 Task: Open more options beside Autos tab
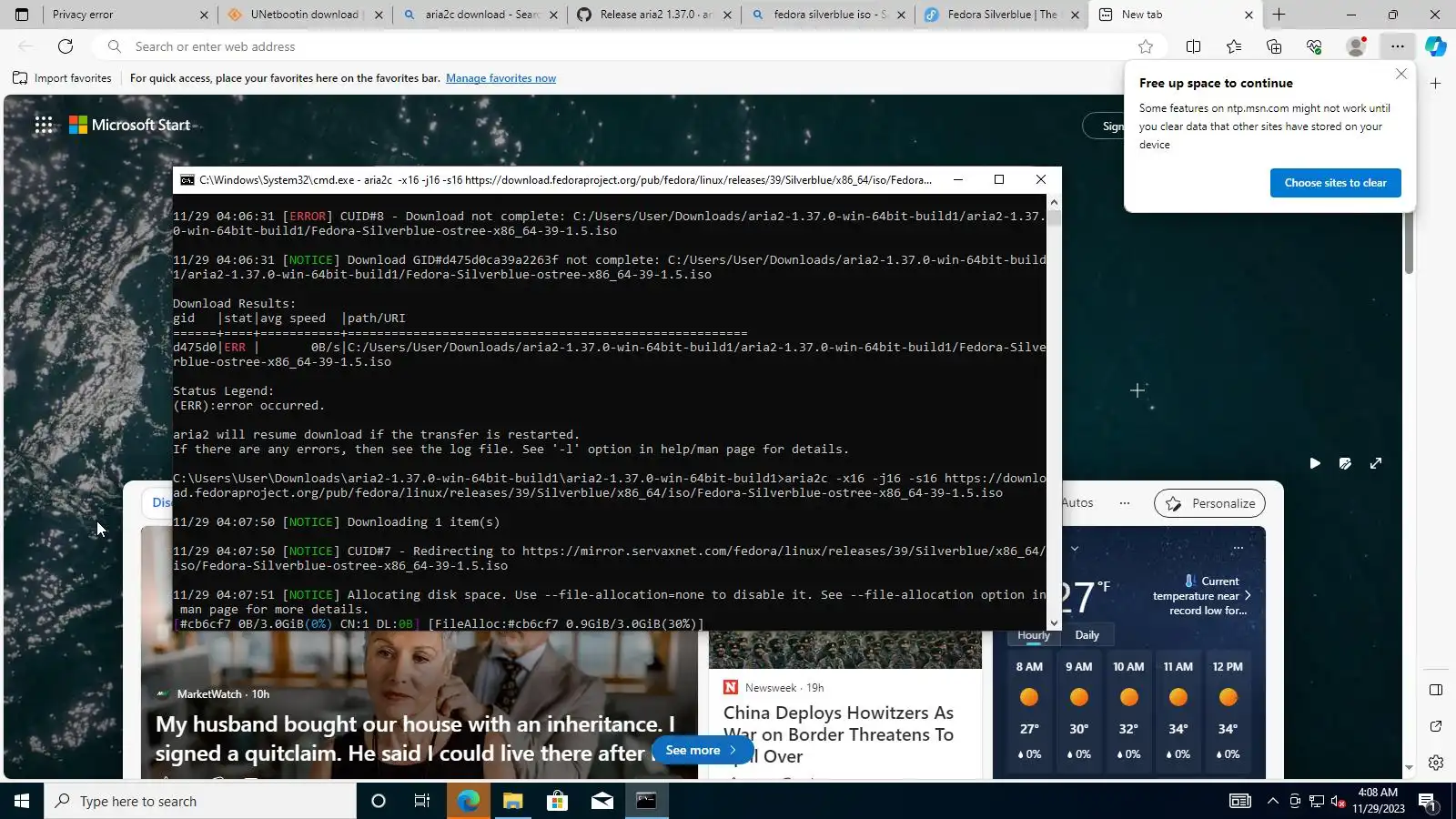pyautogui.click(x=1125, y=503)
